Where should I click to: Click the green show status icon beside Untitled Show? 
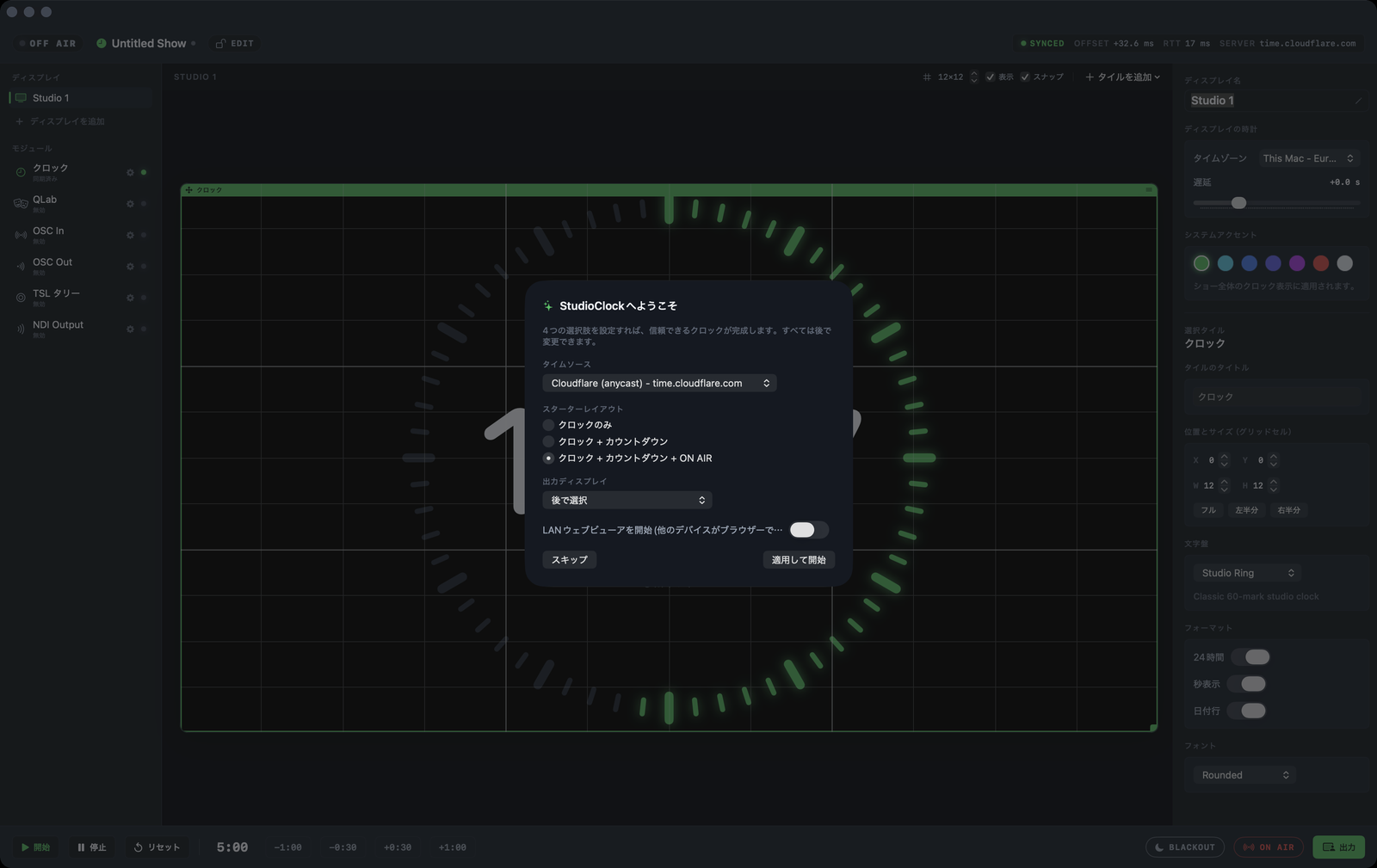tap(102, 43)
